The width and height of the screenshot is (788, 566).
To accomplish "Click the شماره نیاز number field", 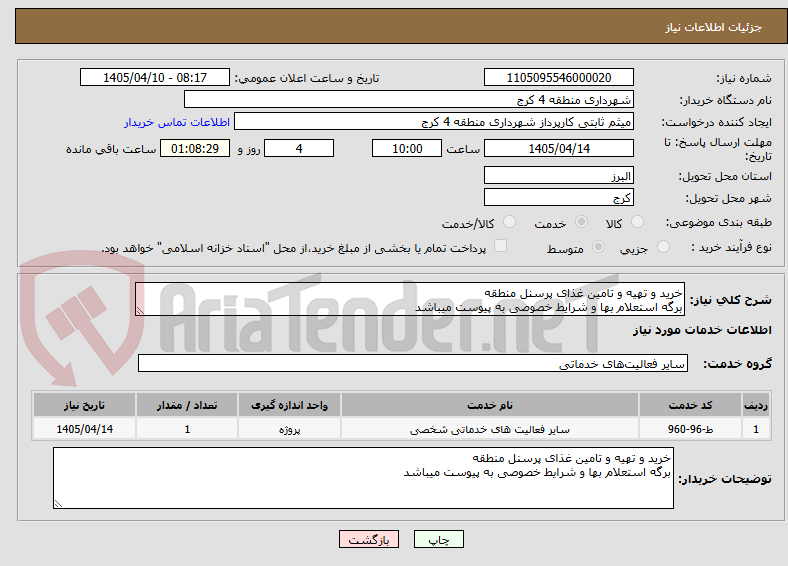I will (559, 77).
